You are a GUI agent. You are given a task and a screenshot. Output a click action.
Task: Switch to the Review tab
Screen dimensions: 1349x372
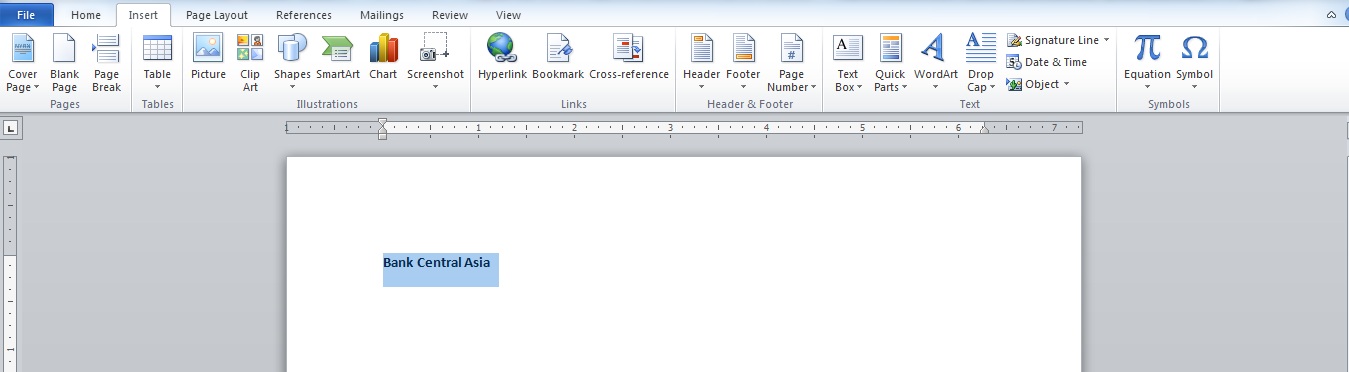(x=450, y=15)
